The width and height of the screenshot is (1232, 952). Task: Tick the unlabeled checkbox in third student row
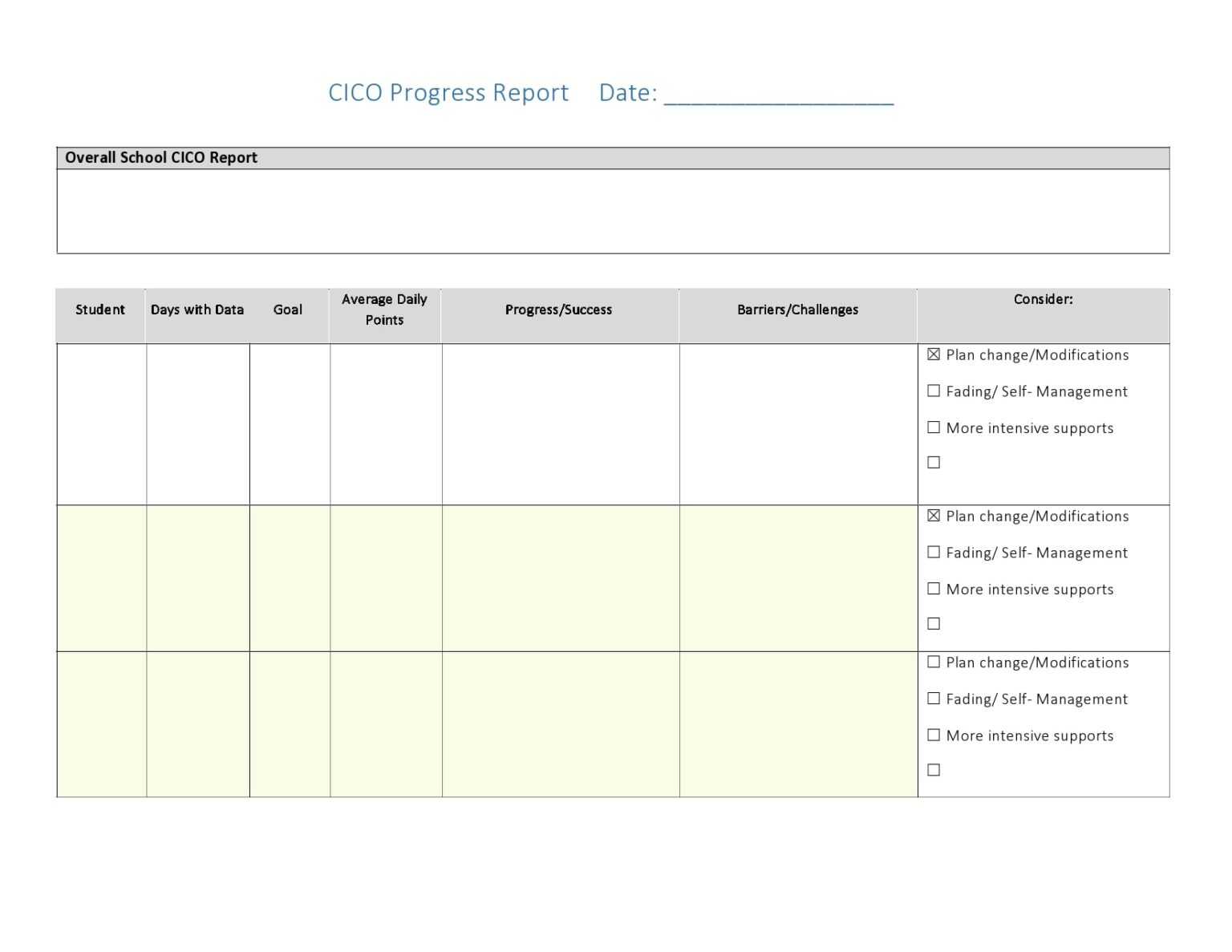[x=934, y=770]
